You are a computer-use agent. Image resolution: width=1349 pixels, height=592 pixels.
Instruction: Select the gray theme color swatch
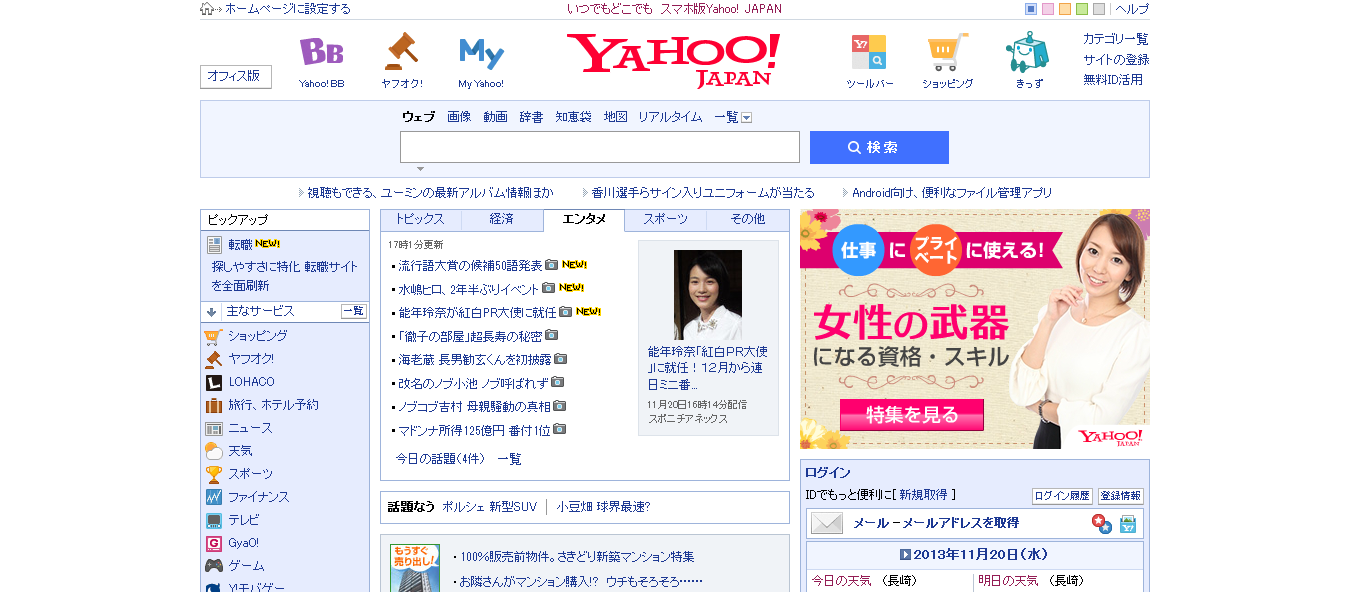[1099, 9]
